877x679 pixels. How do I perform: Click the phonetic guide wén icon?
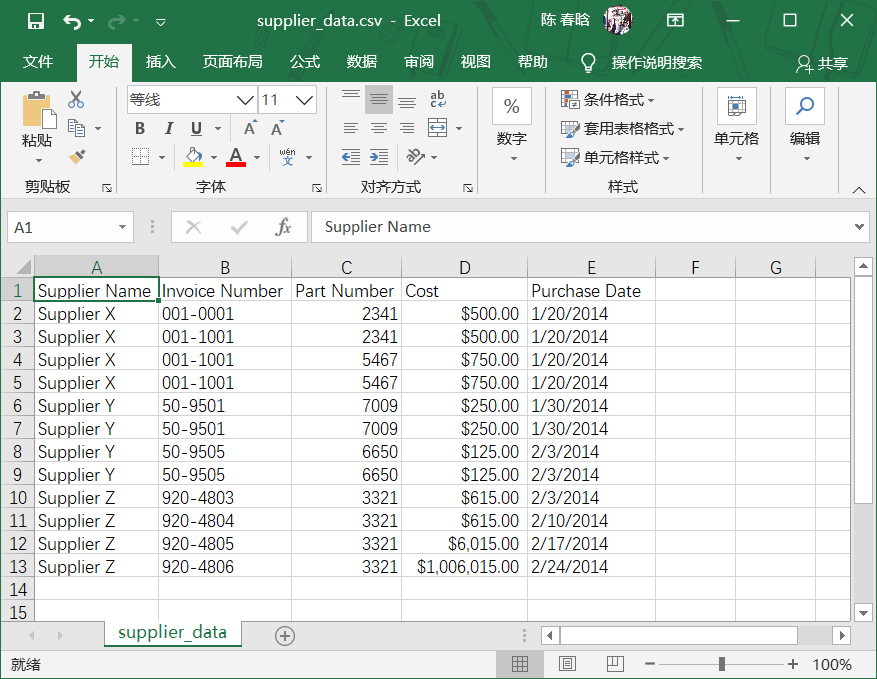[x=287, y=157]
